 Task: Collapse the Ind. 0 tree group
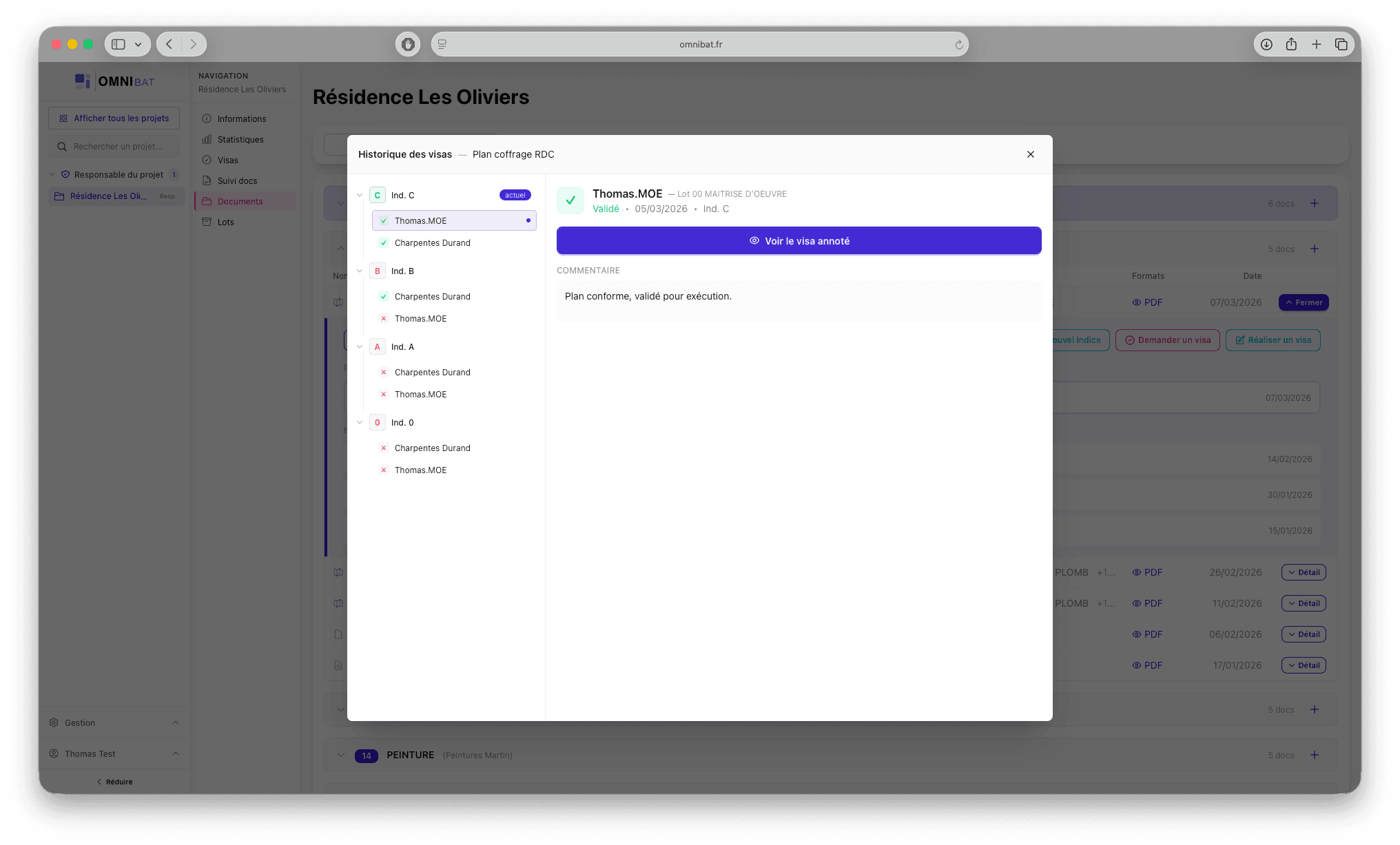pyautogui.click(x=360, y=423)
